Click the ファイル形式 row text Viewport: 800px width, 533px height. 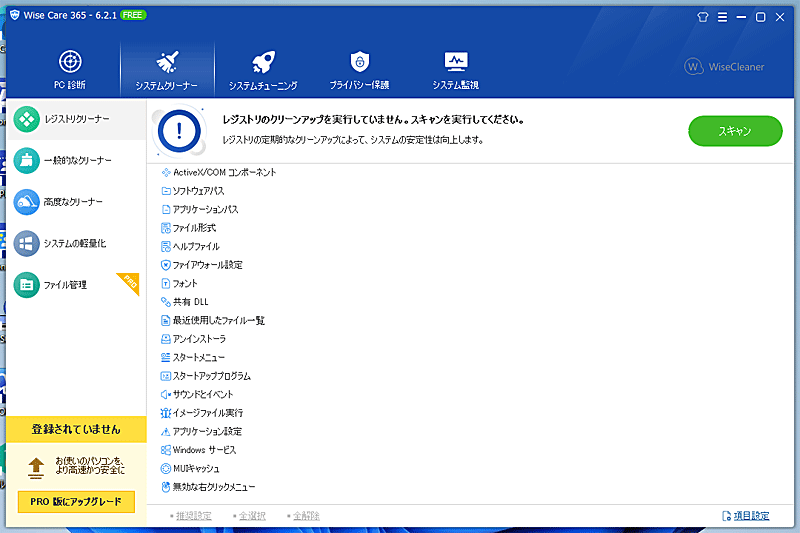point(194,228)
